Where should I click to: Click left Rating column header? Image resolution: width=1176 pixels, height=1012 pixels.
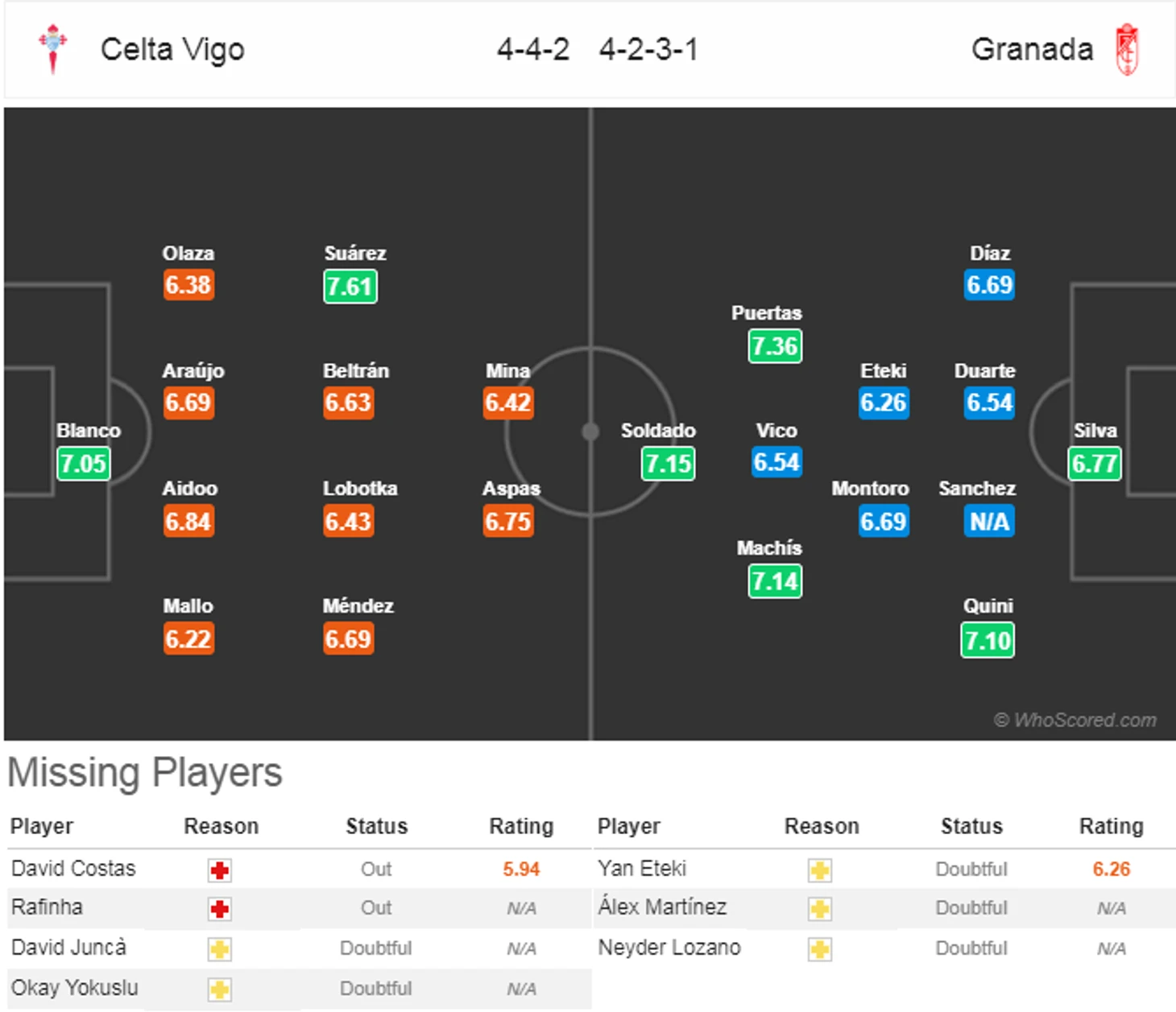[521, 826]
